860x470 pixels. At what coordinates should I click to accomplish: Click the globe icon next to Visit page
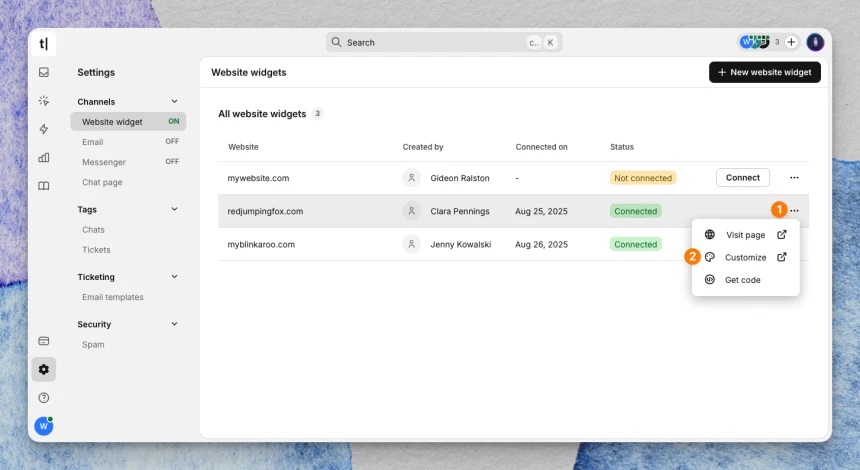[x=710, y=235]
